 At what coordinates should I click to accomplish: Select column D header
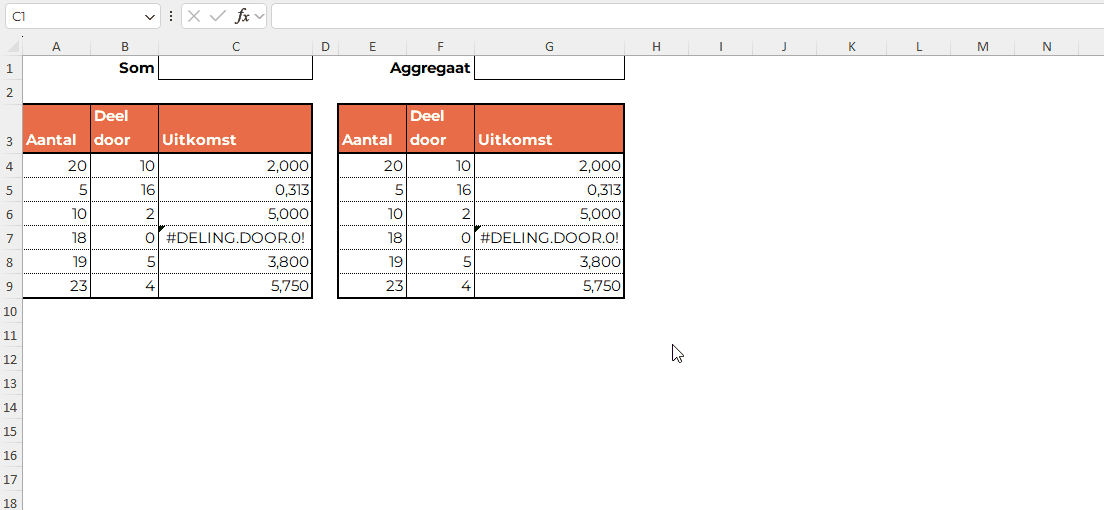(x=325, y=46)
